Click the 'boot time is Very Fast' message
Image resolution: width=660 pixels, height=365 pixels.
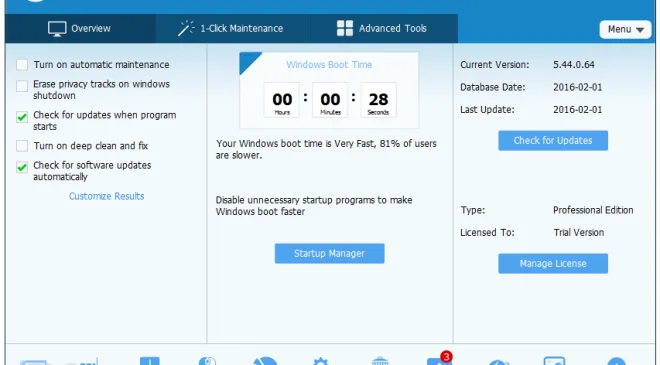(326, 149)
